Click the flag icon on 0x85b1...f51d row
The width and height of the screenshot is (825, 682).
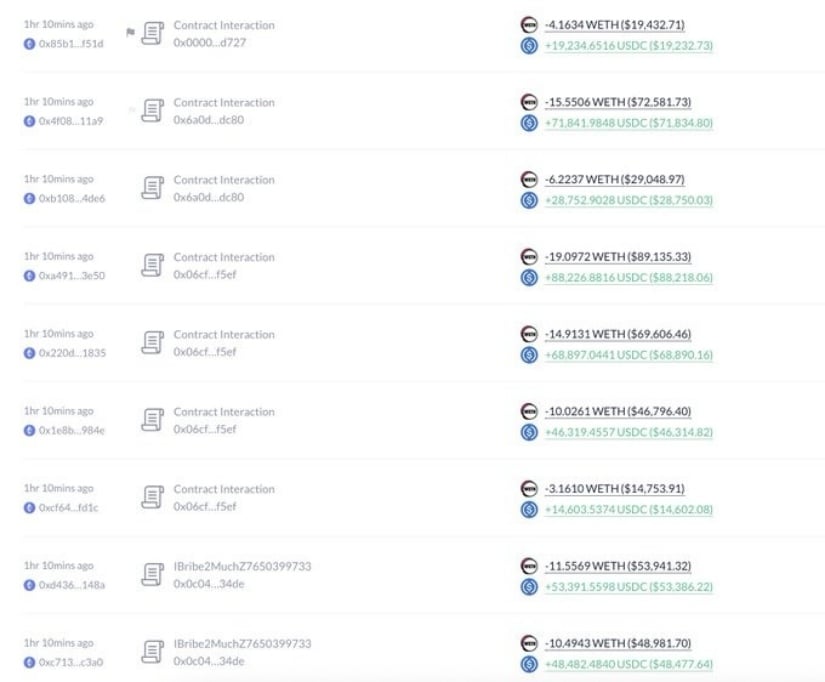point(130,33)
